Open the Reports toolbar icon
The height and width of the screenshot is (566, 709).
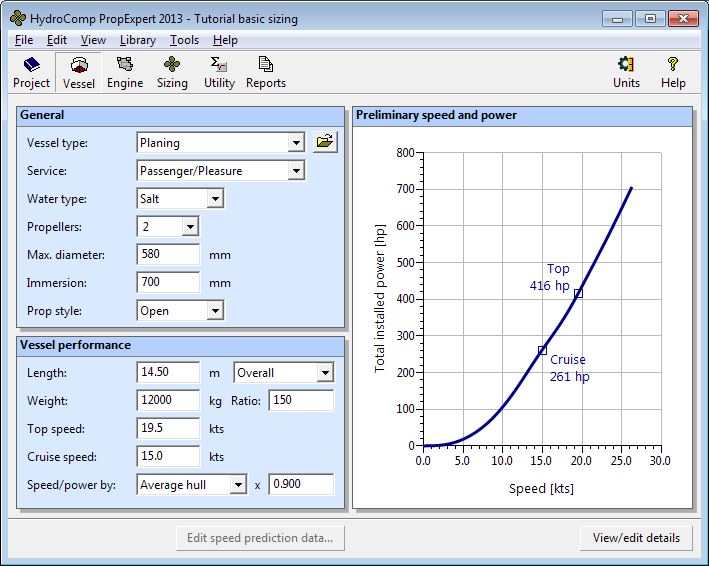(x=266, y=73)
